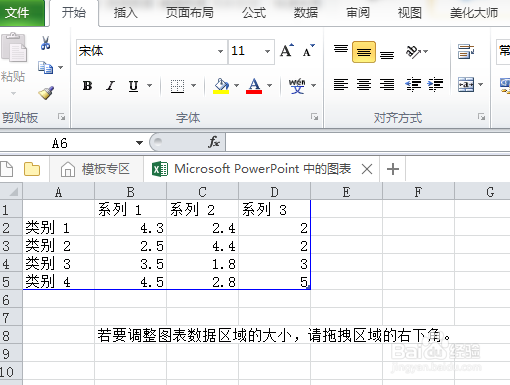The height and width of the screenshot is (385, 510).
Task: Click the Paste clipboard icon
Action: (14, 48)
